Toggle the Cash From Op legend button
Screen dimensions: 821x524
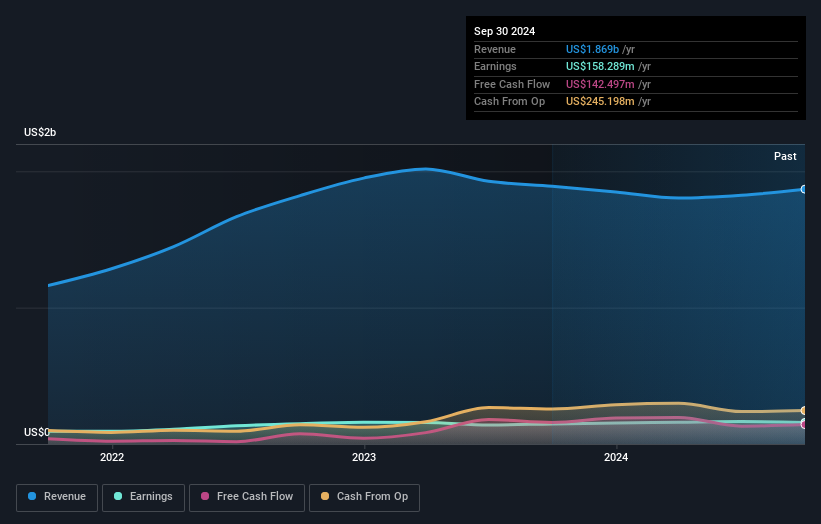point(364,497)
